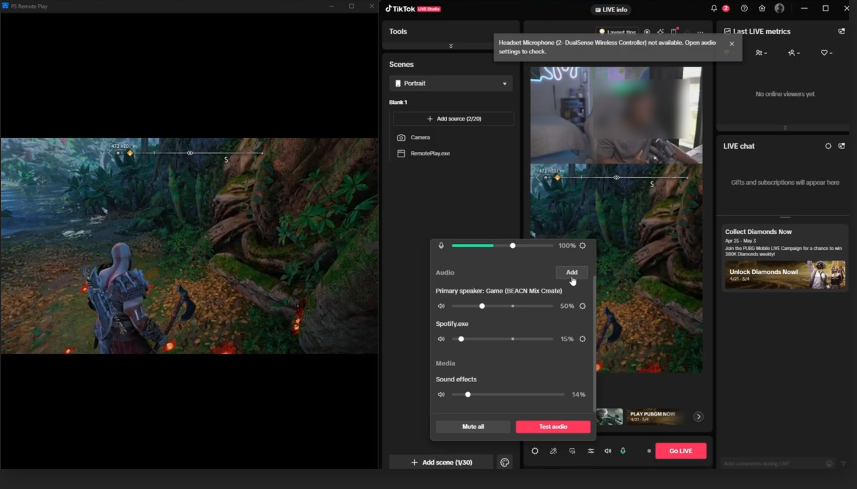Open the Portrait scene dropdown
Screen dimensions: 857x489
[451, 84]
